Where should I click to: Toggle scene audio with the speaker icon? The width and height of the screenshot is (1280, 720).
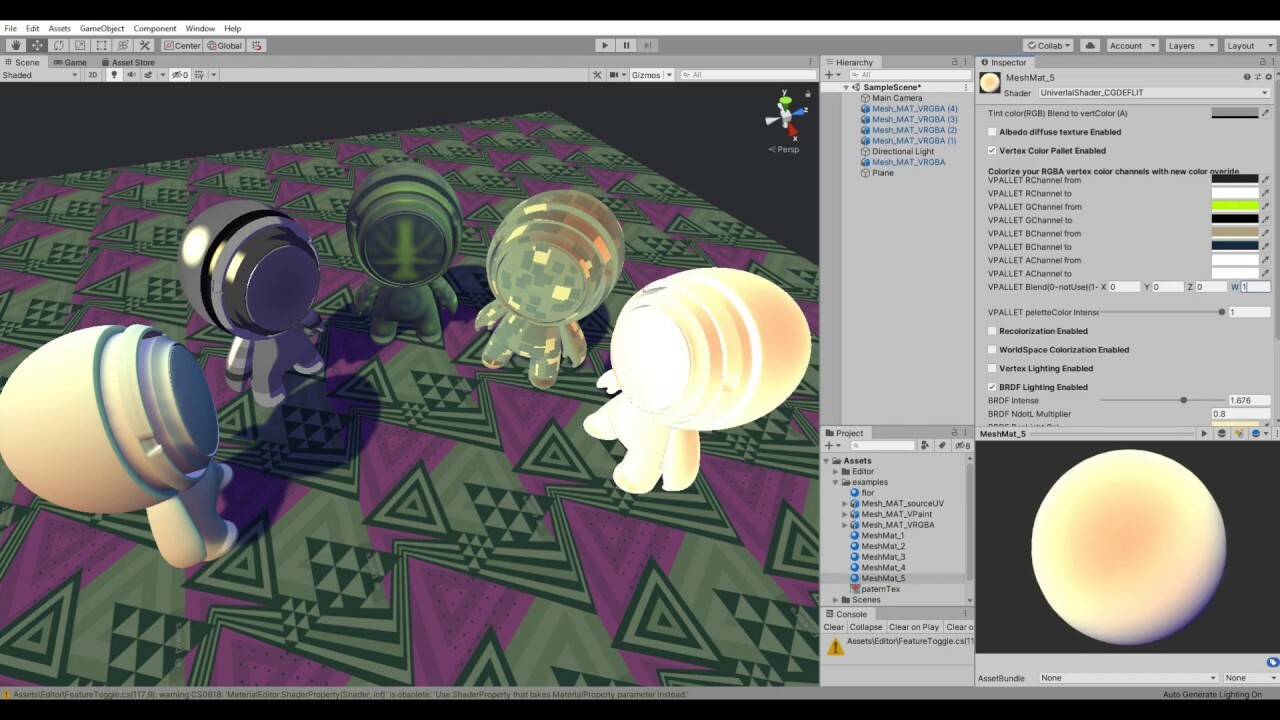[x=131, y=75]
